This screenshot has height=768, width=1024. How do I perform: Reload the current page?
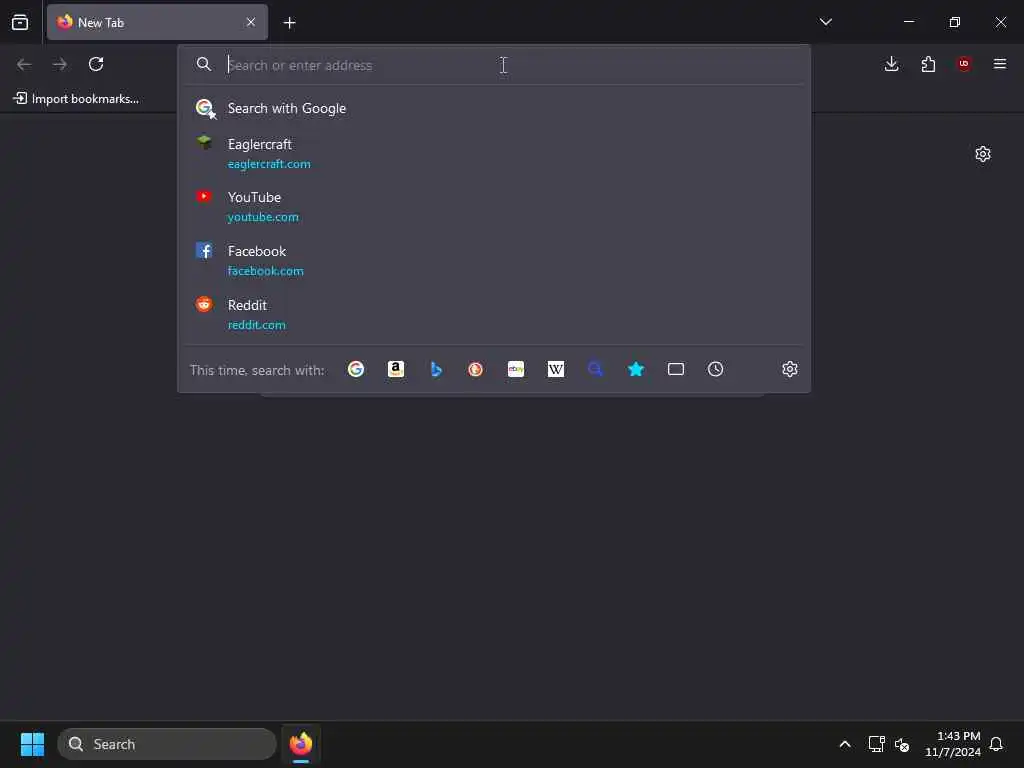(x=96, y=64)
